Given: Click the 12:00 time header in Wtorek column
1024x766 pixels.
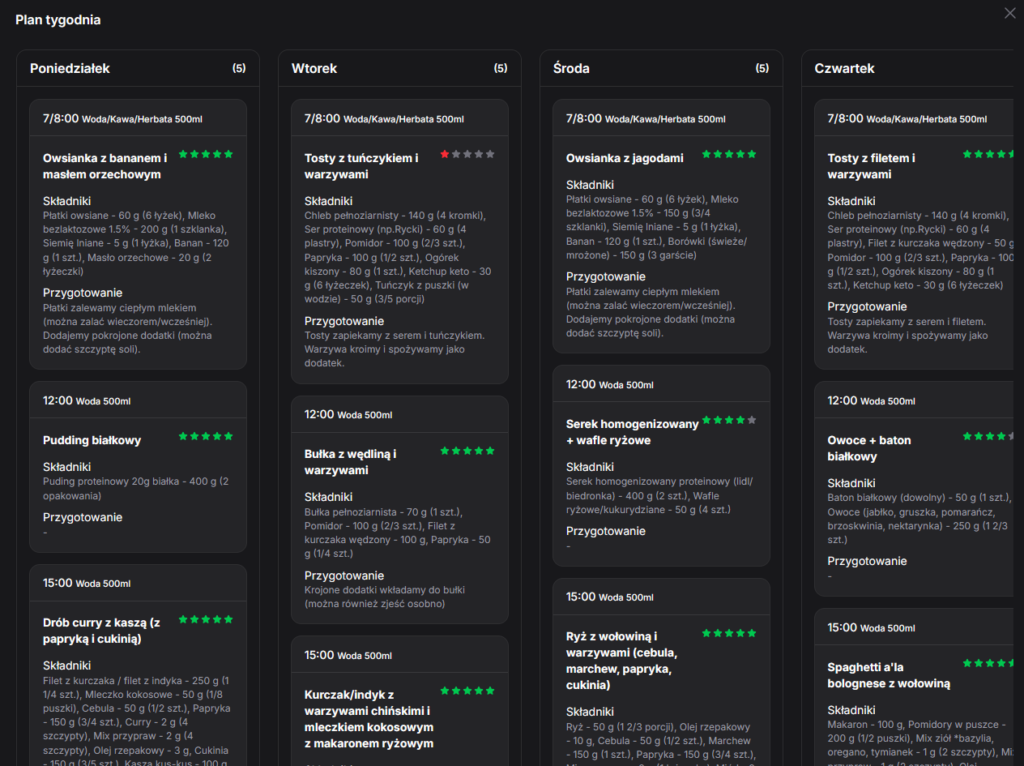Looking at the screenshot, I should (320, 414).
